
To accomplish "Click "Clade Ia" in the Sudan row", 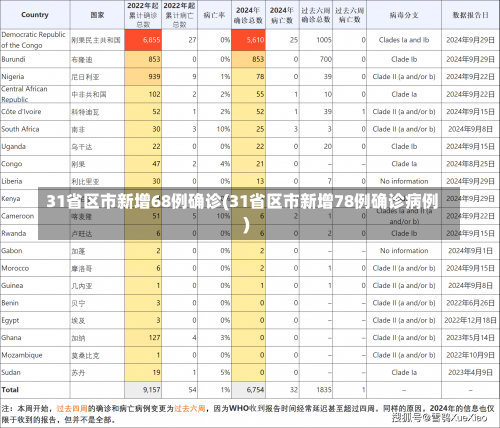I will pyautogui.click(x=404, y=372).
